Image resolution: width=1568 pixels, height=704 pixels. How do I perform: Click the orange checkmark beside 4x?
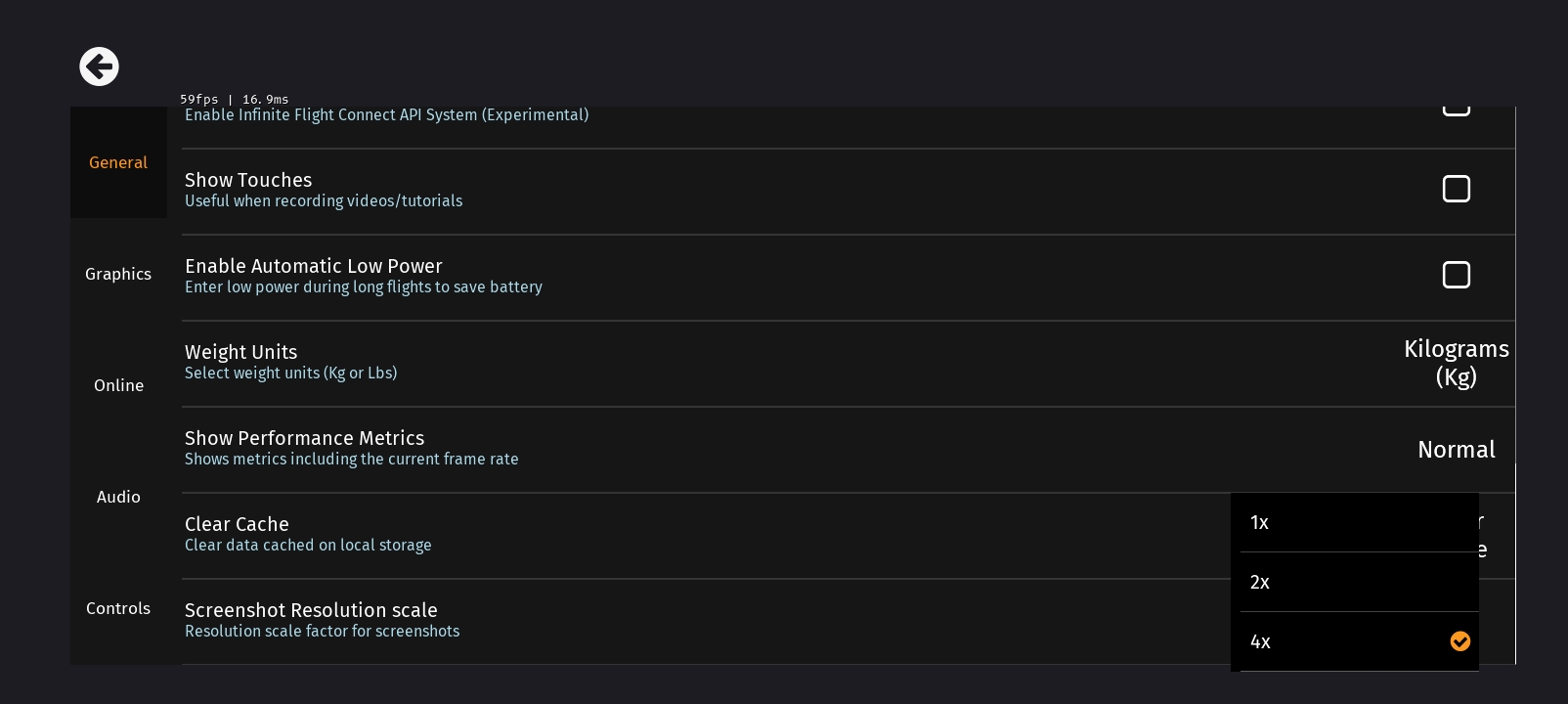[1459, 641]
